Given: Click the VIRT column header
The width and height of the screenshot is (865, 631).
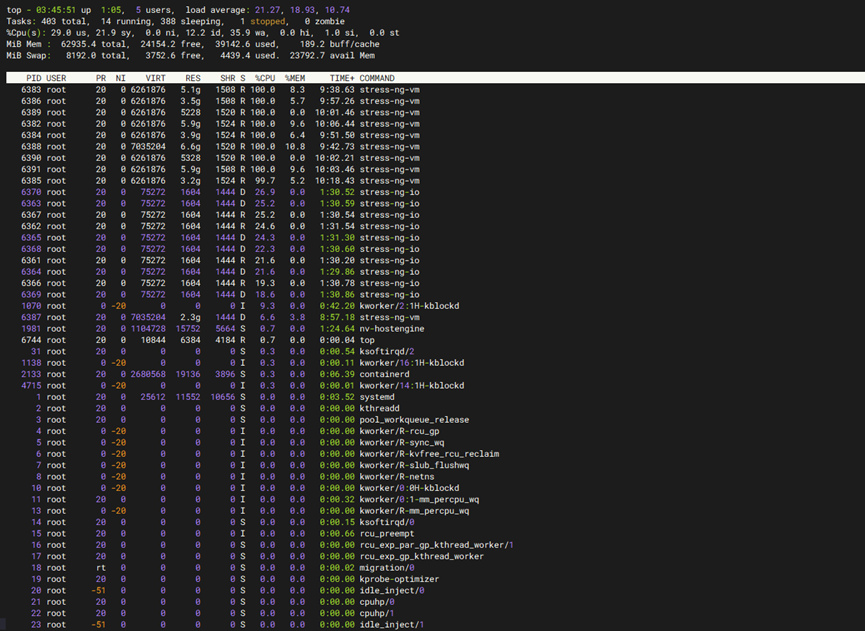Looking at the screenshot, I should (x=156, y=78).
